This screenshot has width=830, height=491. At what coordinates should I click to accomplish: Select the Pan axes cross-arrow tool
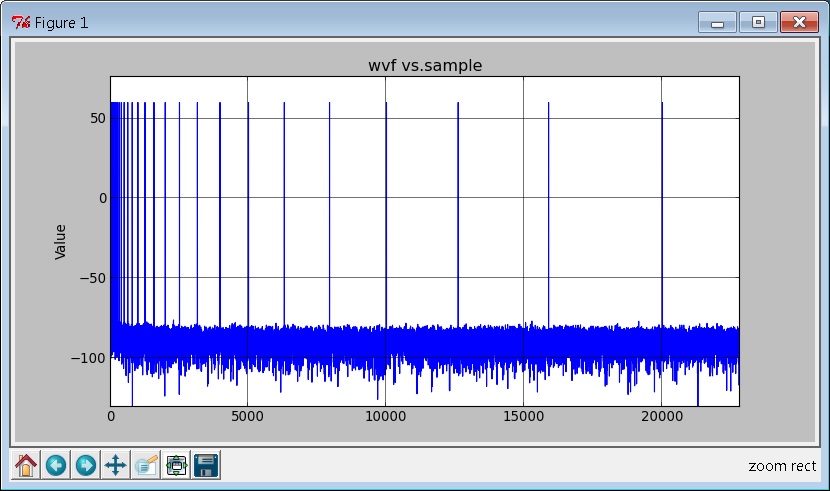point(116,466)
